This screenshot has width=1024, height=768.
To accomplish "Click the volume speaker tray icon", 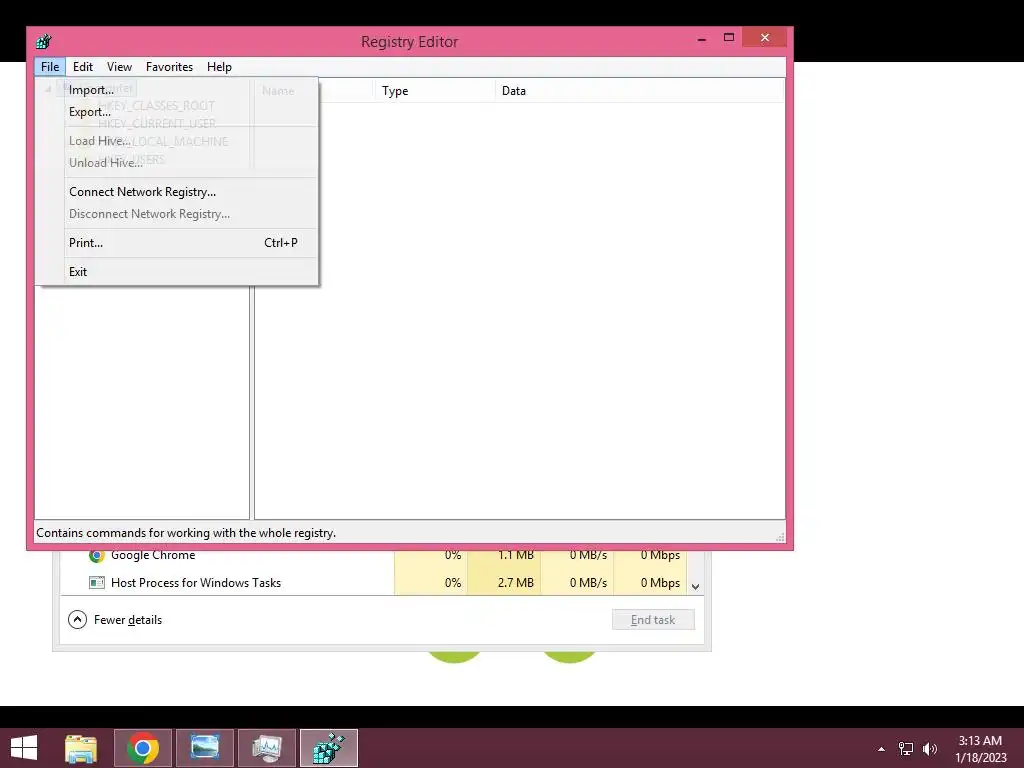I will tap(930, 749).
